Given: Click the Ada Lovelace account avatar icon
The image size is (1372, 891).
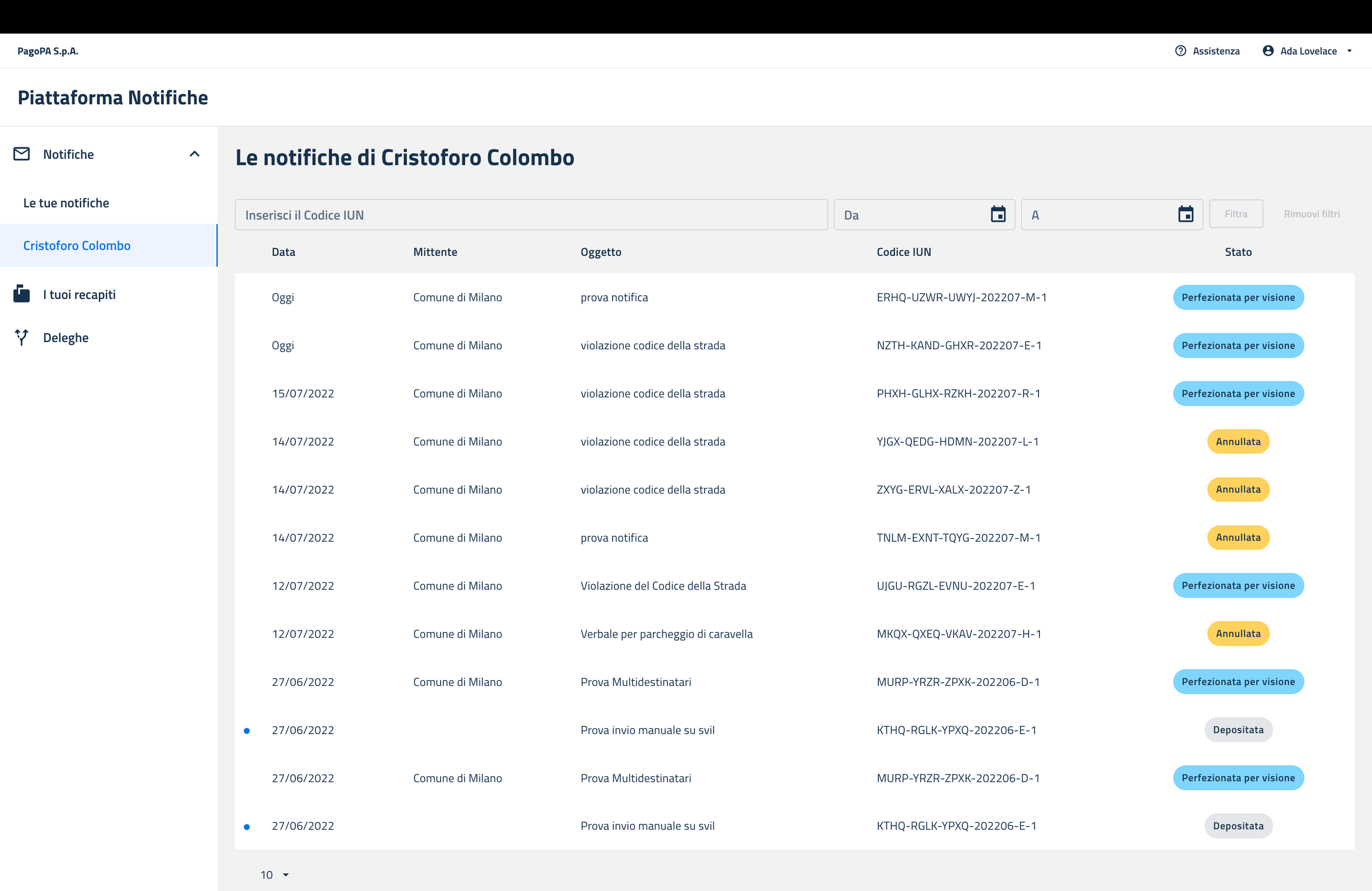Looking at the screenshot, I should [x=1268, y=51].
